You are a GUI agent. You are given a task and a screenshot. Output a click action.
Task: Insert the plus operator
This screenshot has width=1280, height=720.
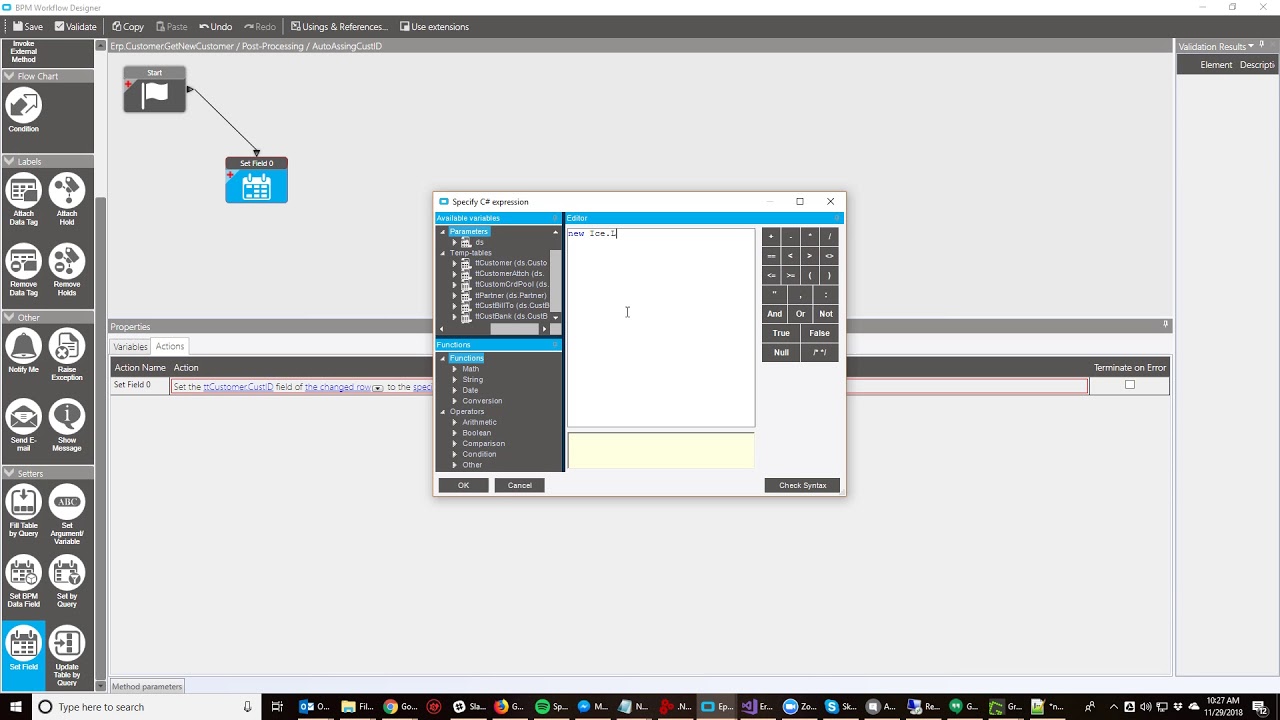tap(771, 237)
